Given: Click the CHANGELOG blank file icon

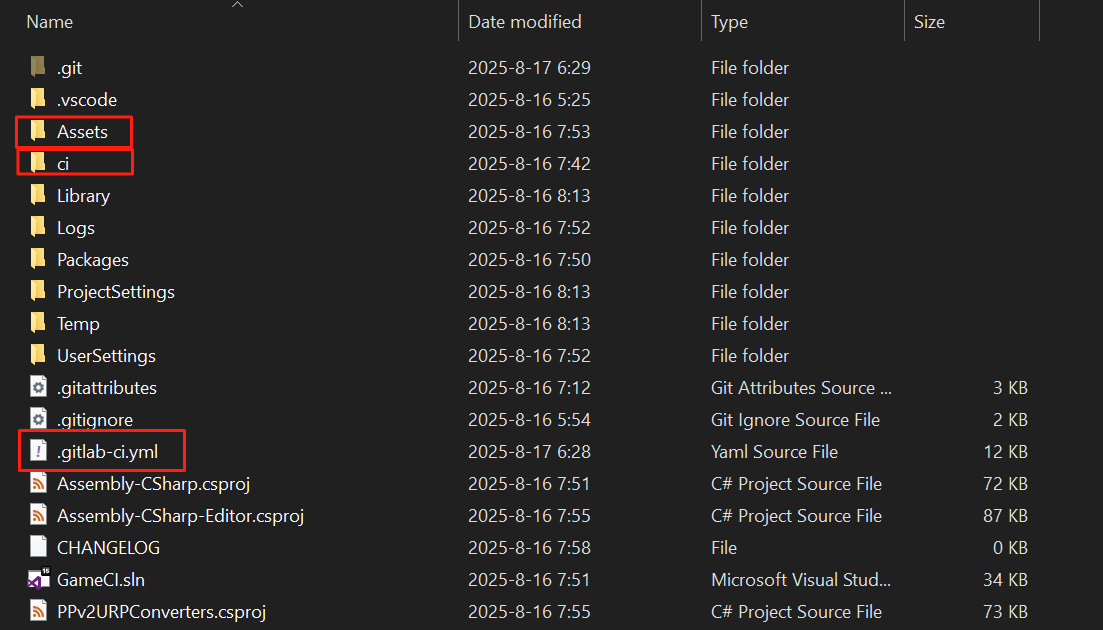Looking at the screenshot, I should click(x=38, y=548).
